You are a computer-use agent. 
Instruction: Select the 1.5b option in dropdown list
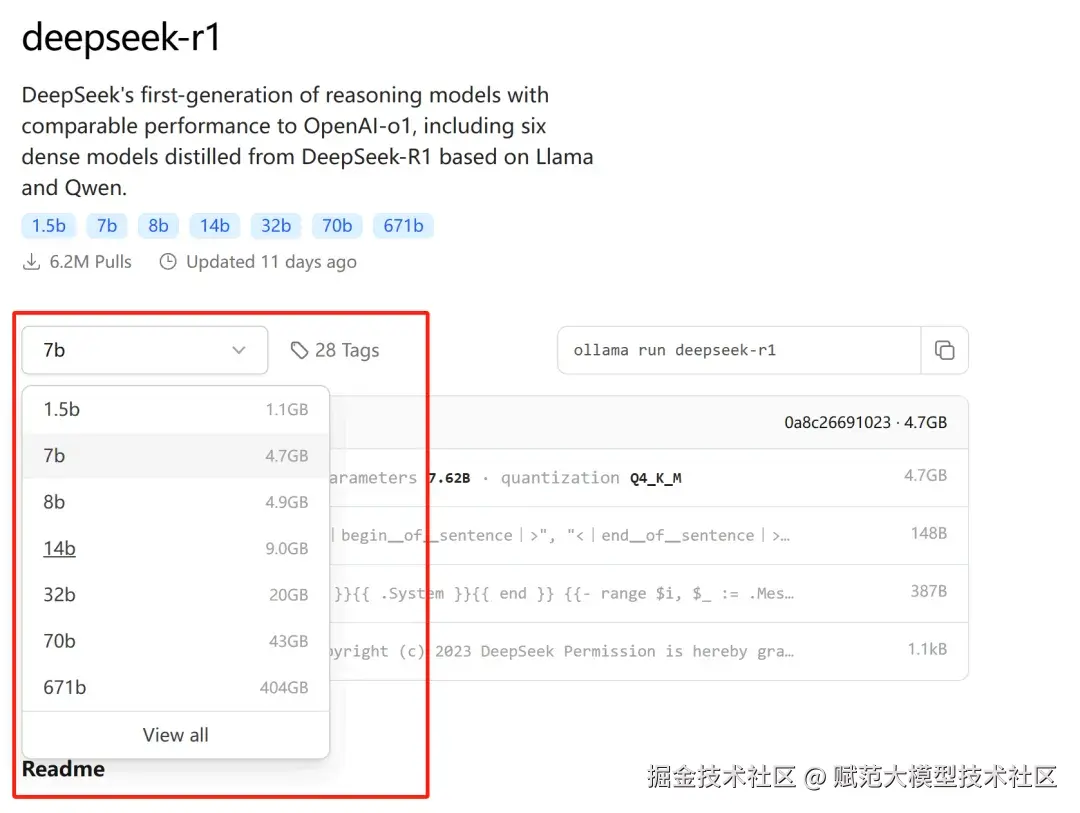[x=176, y=409]
